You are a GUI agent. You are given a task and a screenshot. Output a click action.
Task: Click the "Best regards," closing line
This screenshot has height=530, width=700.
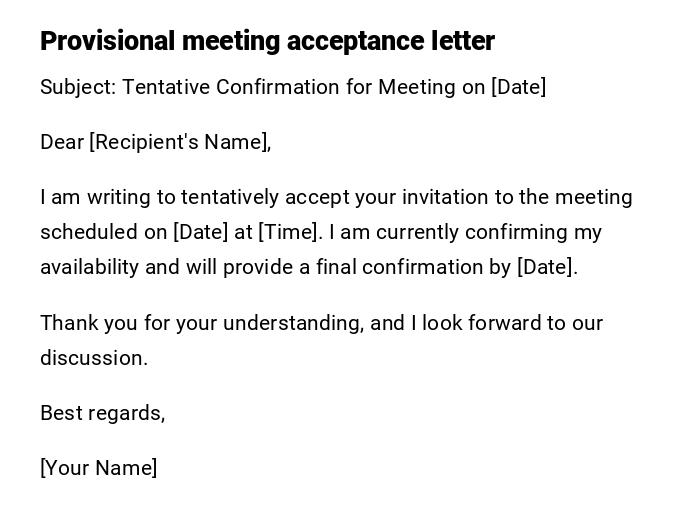(x=102, y=413)
